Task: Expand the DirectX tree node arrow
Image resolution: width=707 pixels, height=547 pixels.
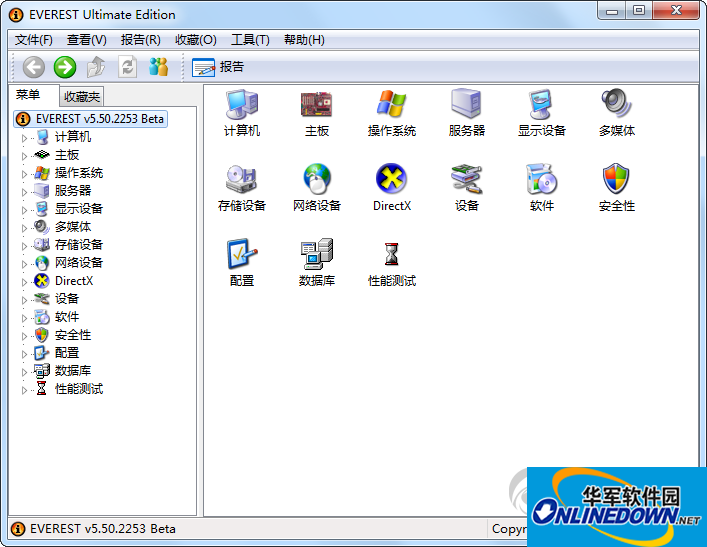Action: pos(24,282)
